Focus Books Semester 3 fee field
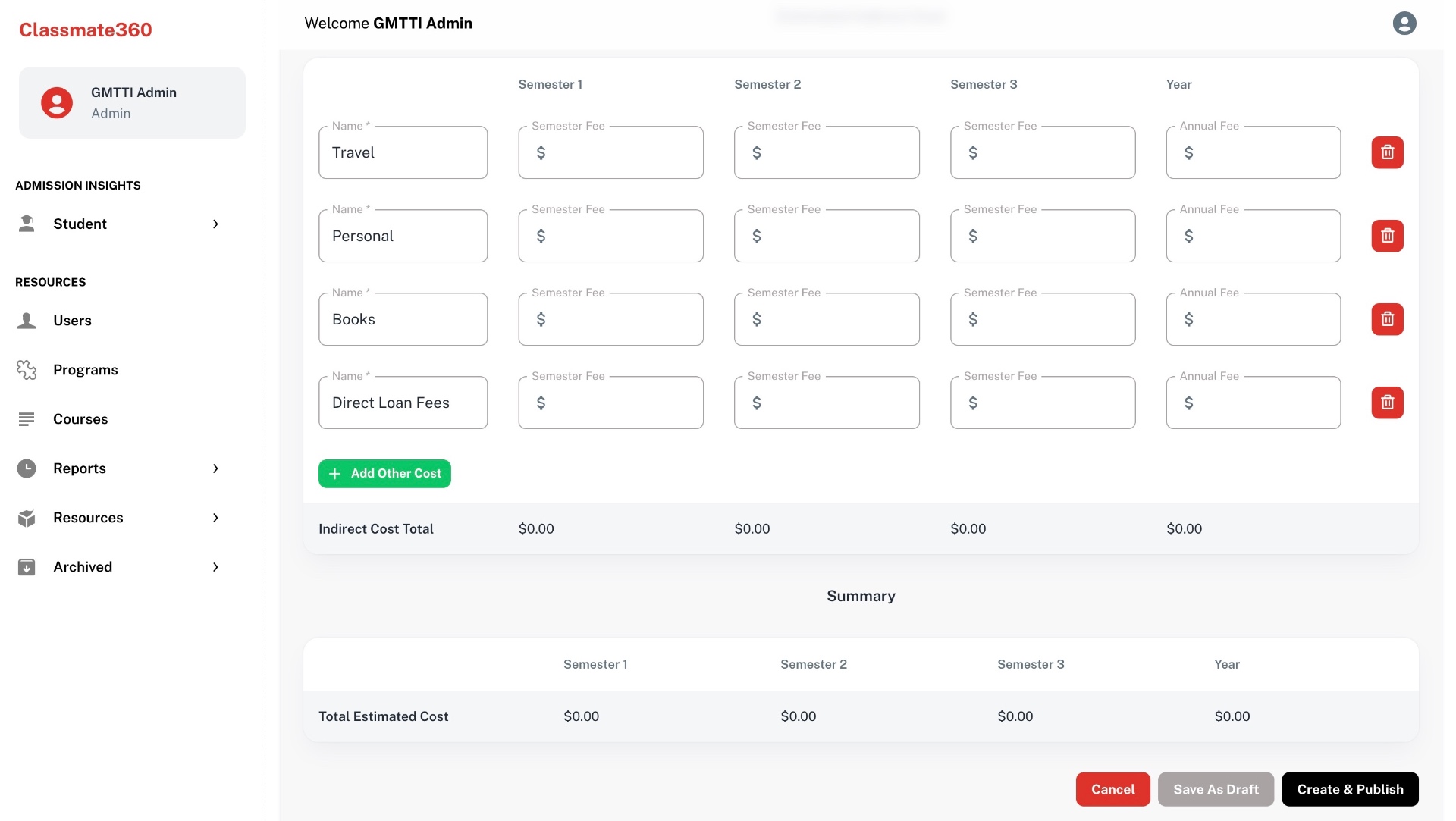 [1043, 319]
